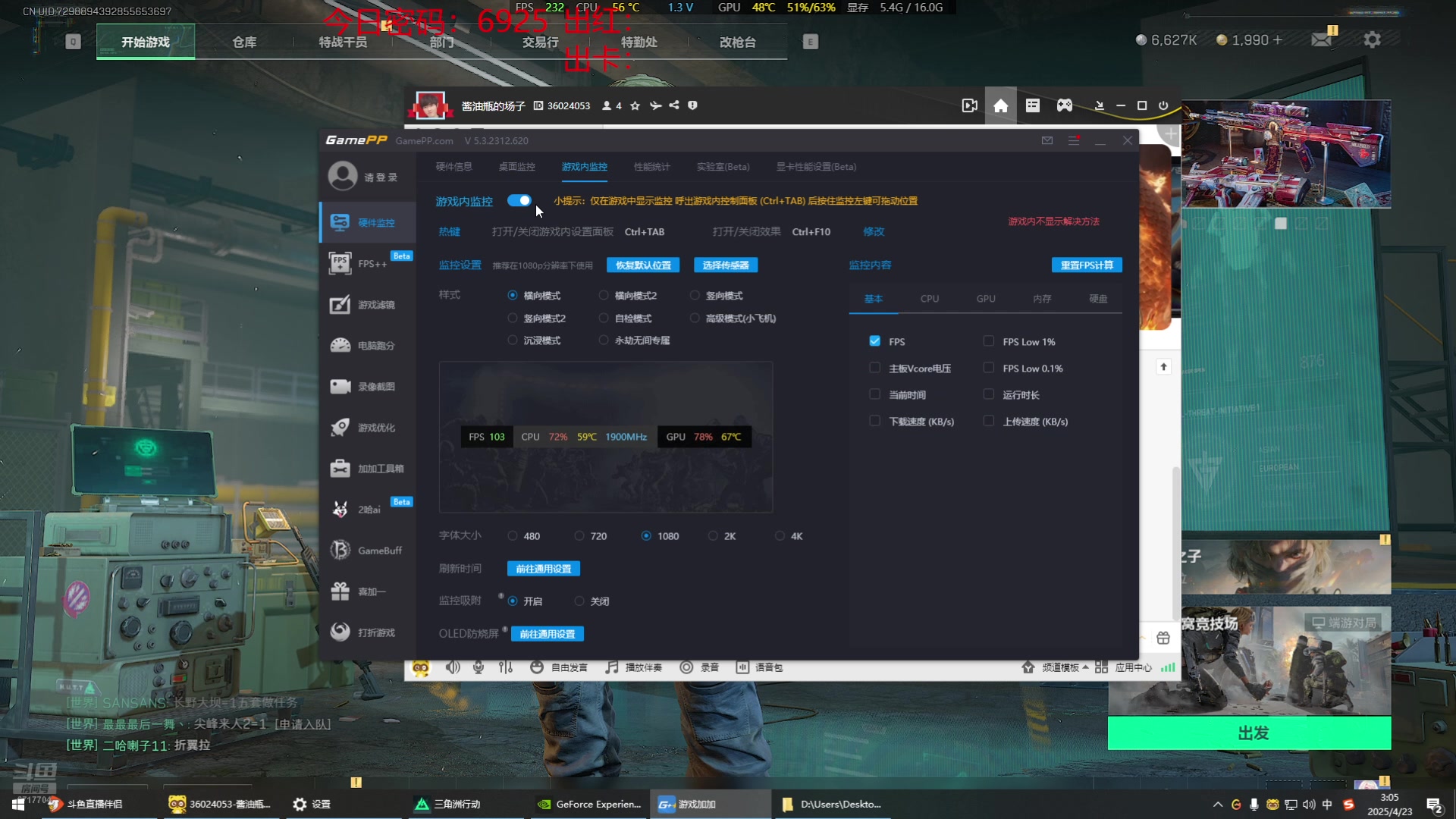Open 打折游戏 sidebar item
Viewport: 1456px width, 819px height.
368,632
